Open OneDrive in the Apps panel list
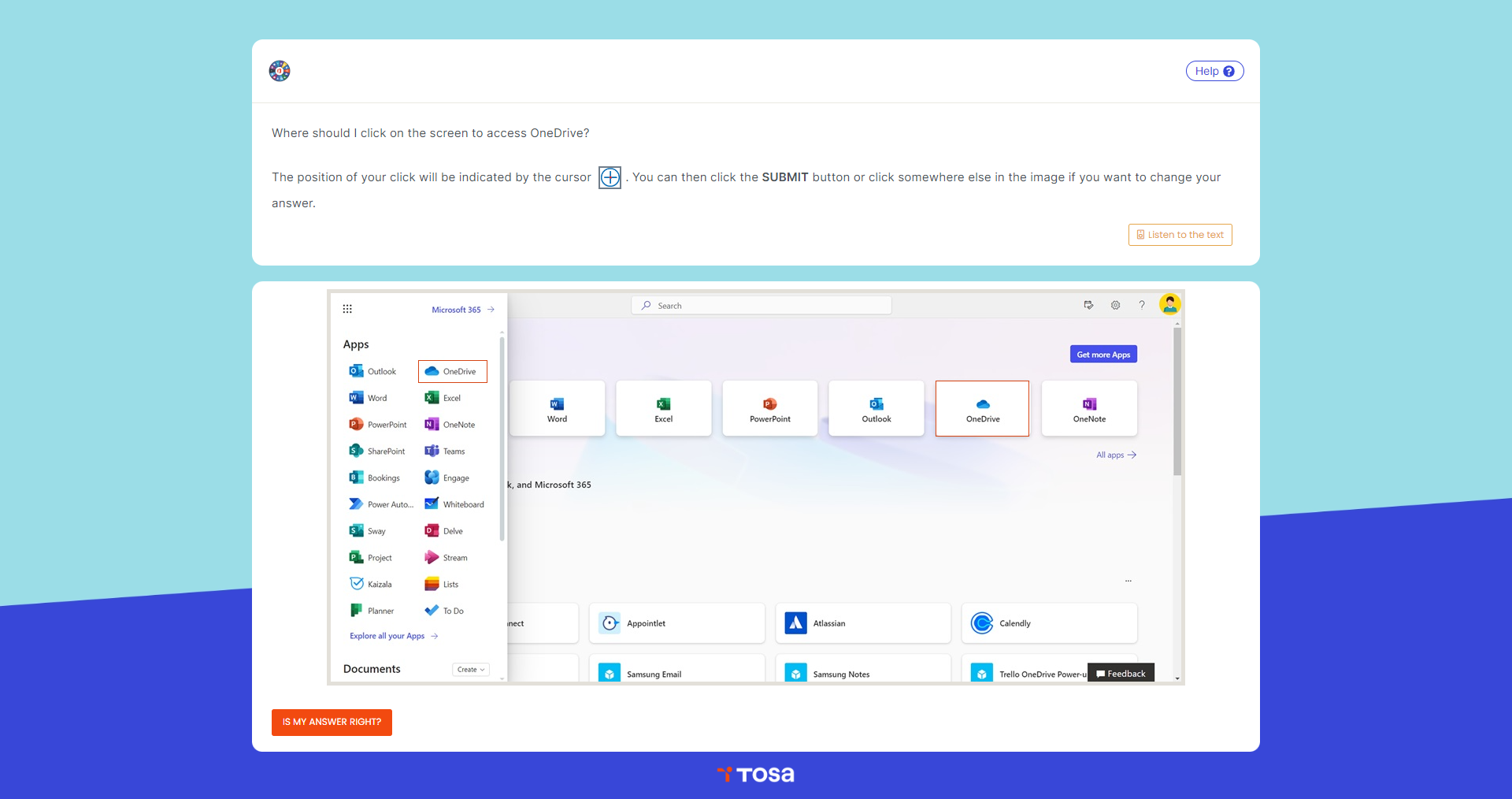This screenshot has height=799, width=1512. 452,371
